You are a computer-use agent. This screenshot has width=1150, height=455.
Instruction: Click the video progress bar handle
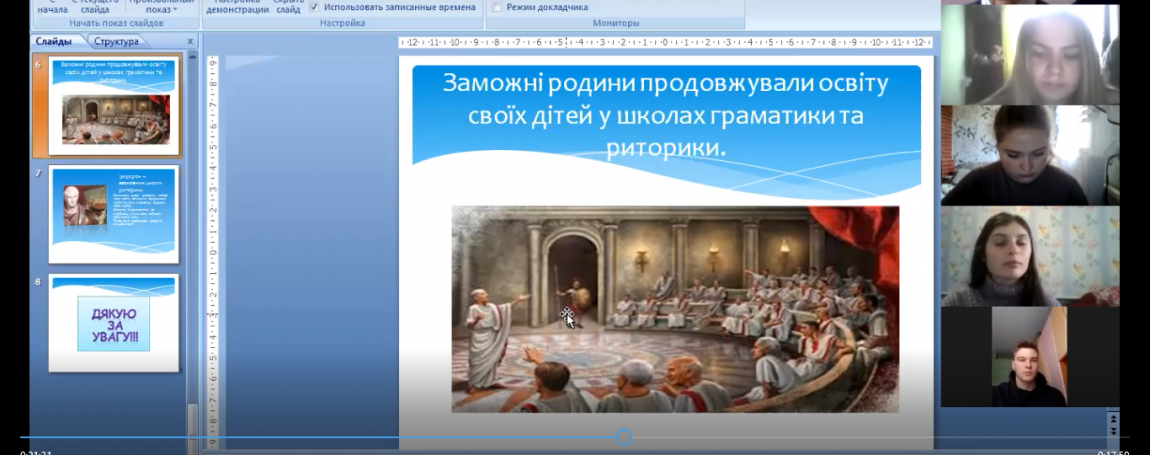(x=624, y=437)
